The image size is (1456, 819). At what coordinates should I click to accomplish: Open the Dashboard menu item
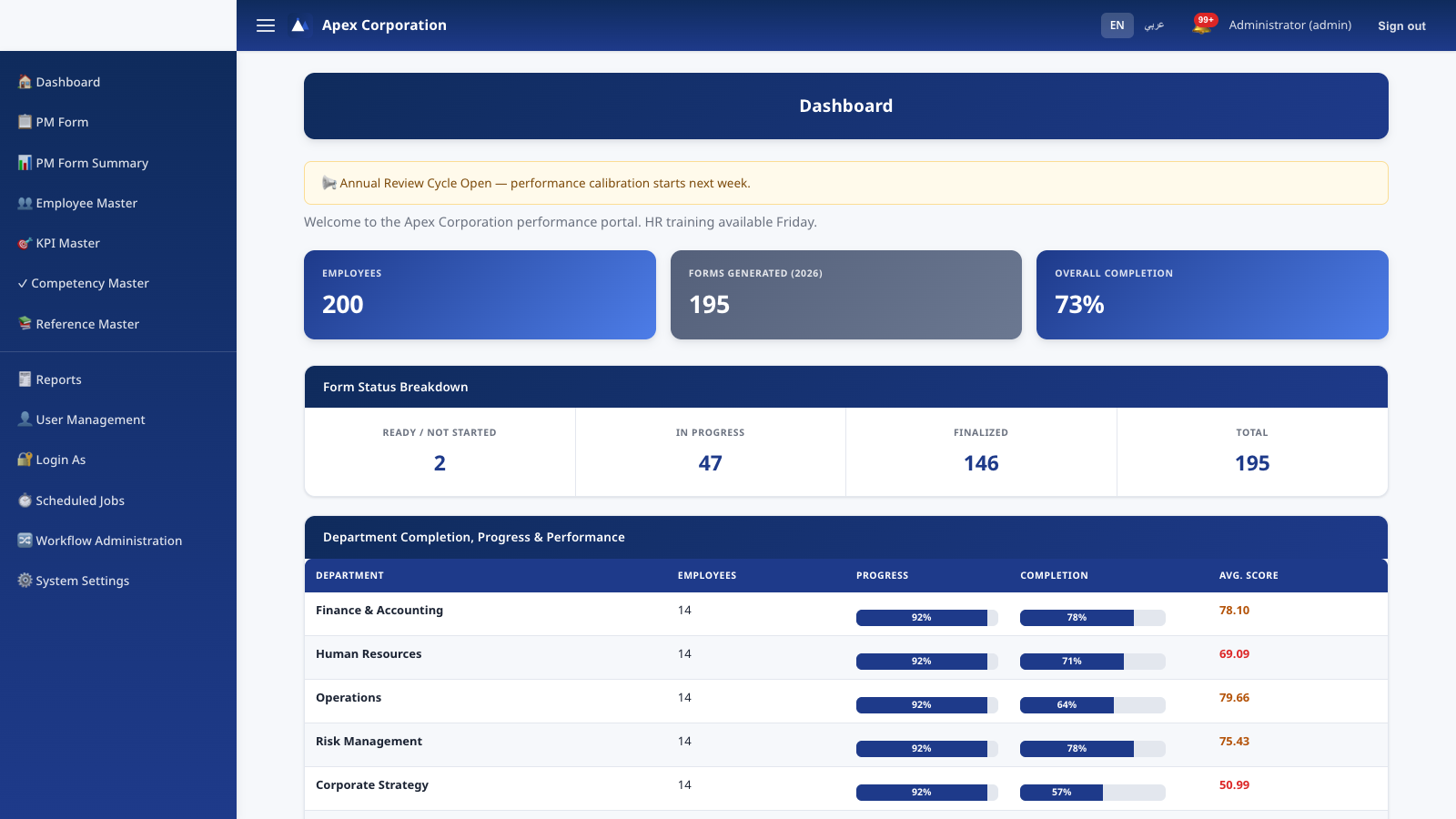118,82
